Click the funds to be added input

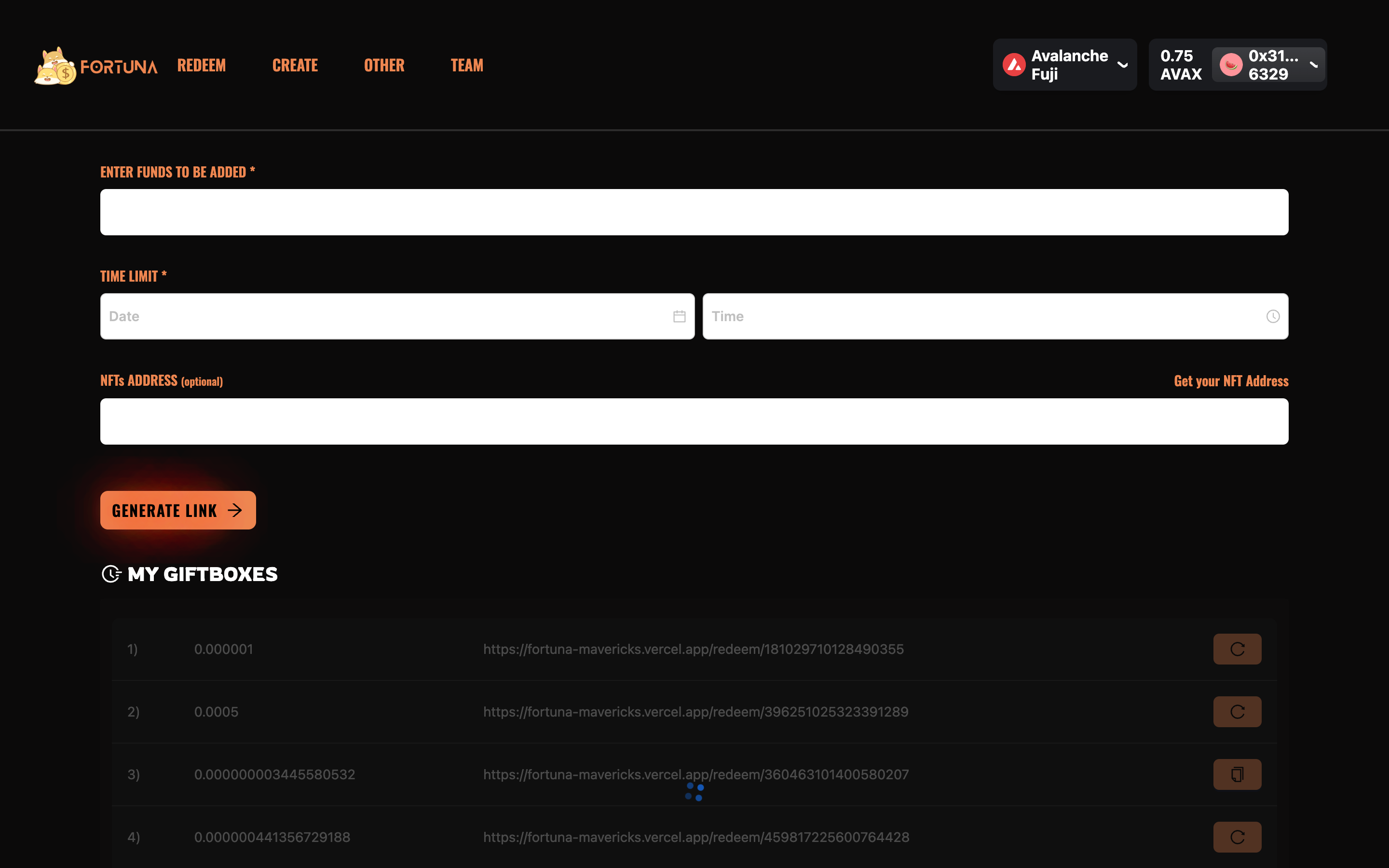(x=694, y=212)
